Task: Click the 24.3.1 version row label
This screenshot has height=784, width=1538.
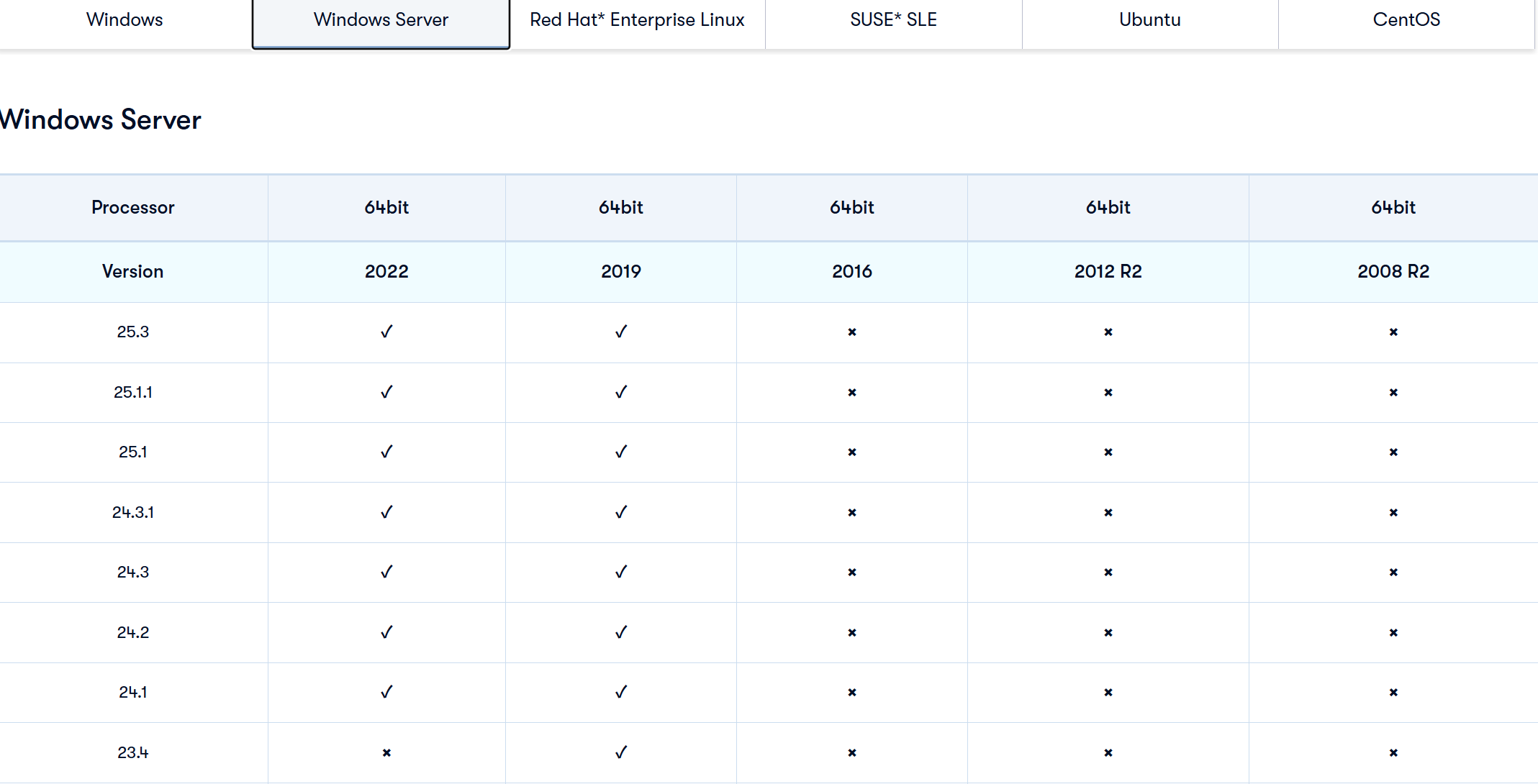Action: [x=133, y=512]
